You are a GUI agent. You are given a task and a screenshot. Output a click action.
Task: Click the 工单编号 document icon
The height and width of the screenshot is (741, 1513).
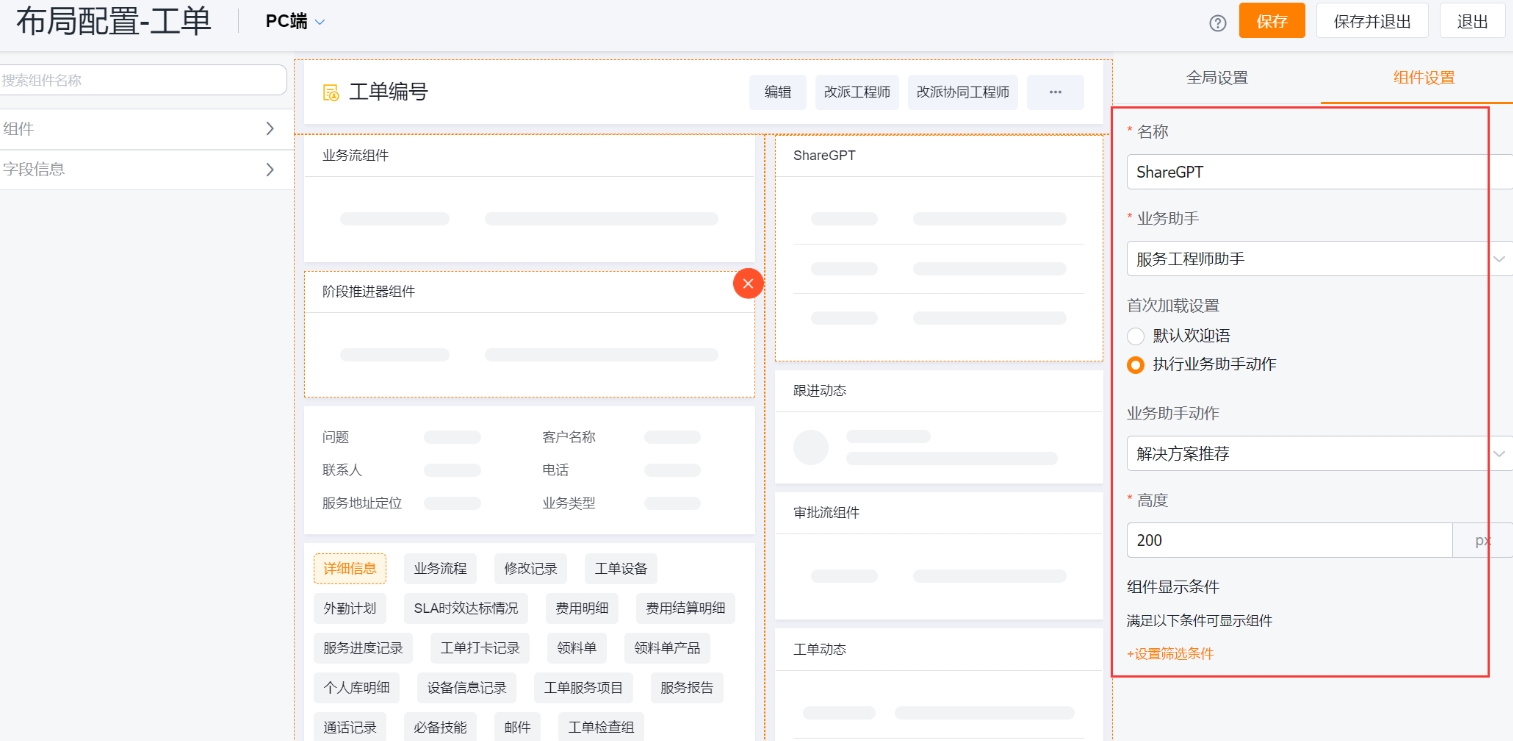pyautogui.click(x=331, y=93)
